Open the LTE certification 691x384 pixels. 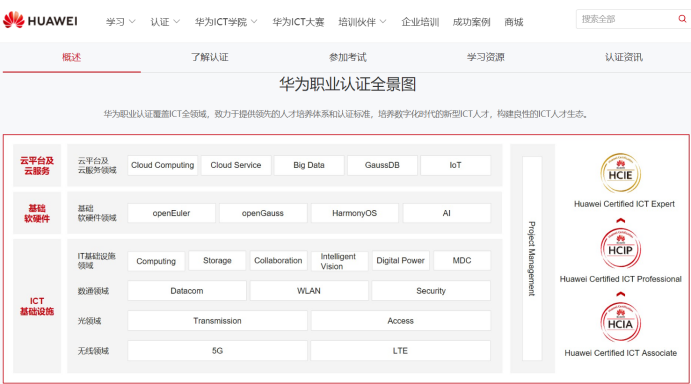tap(401, 351)
